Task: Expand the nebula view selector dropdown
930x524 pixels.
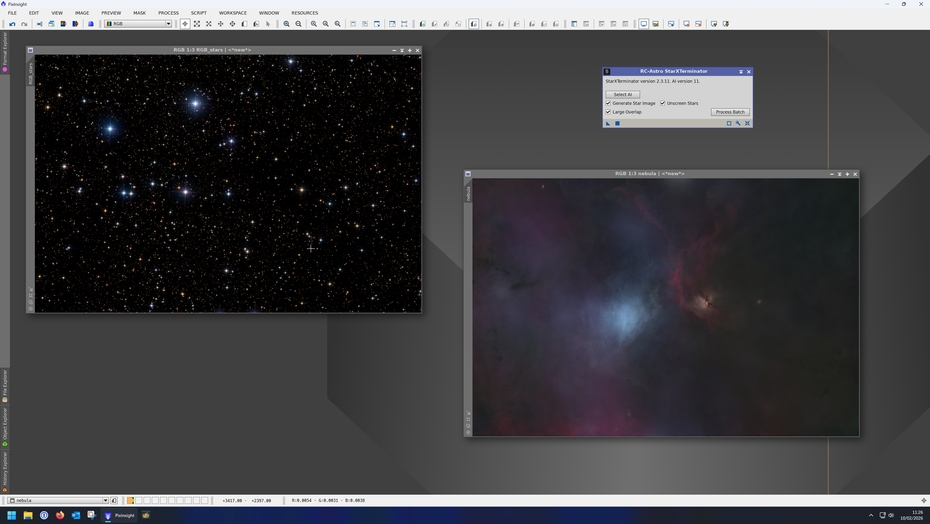Action: [105, 500]
